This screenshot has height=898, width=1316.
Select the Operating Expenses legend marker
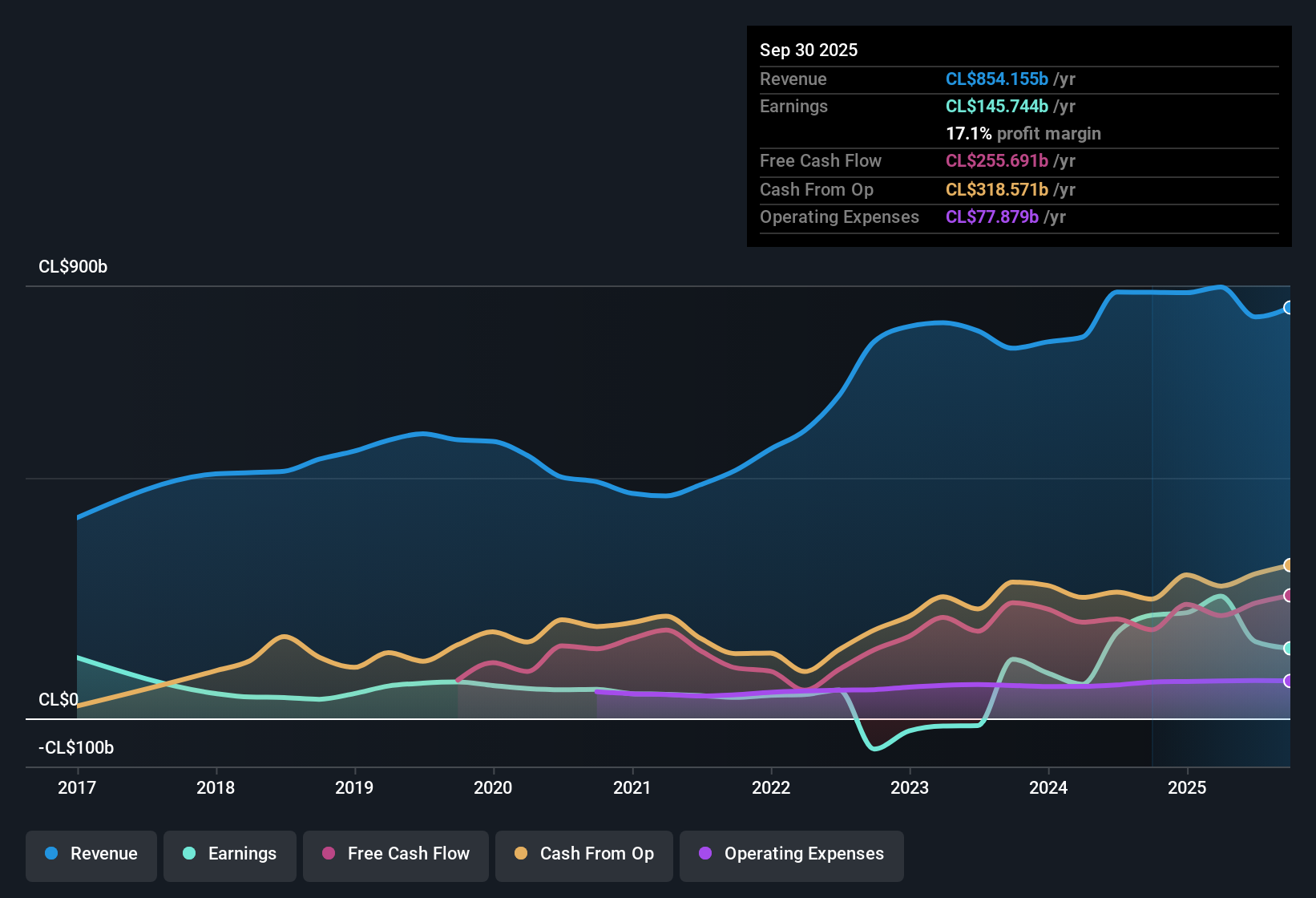pyautogui.click(x=706, y=854)
